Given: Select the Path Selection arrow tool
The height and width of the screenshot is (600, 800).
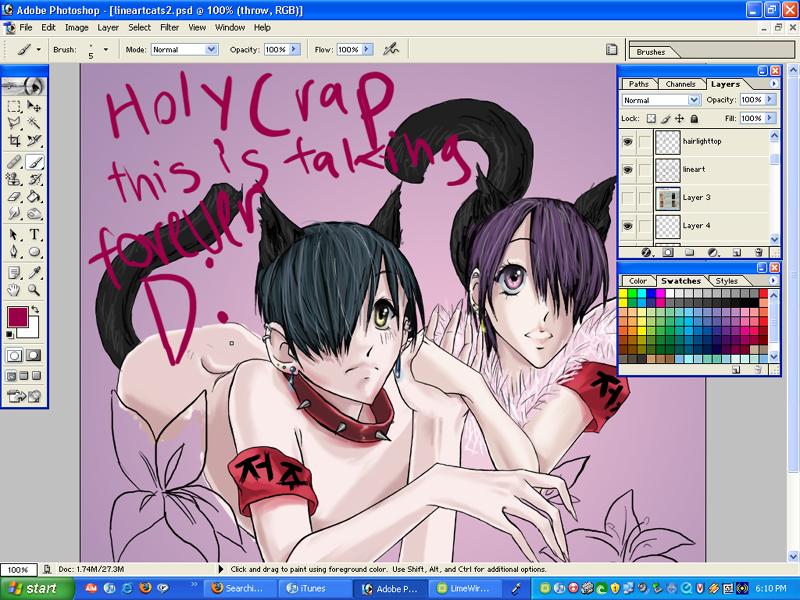Looking at the screenshot, I should tap(14, 235).
